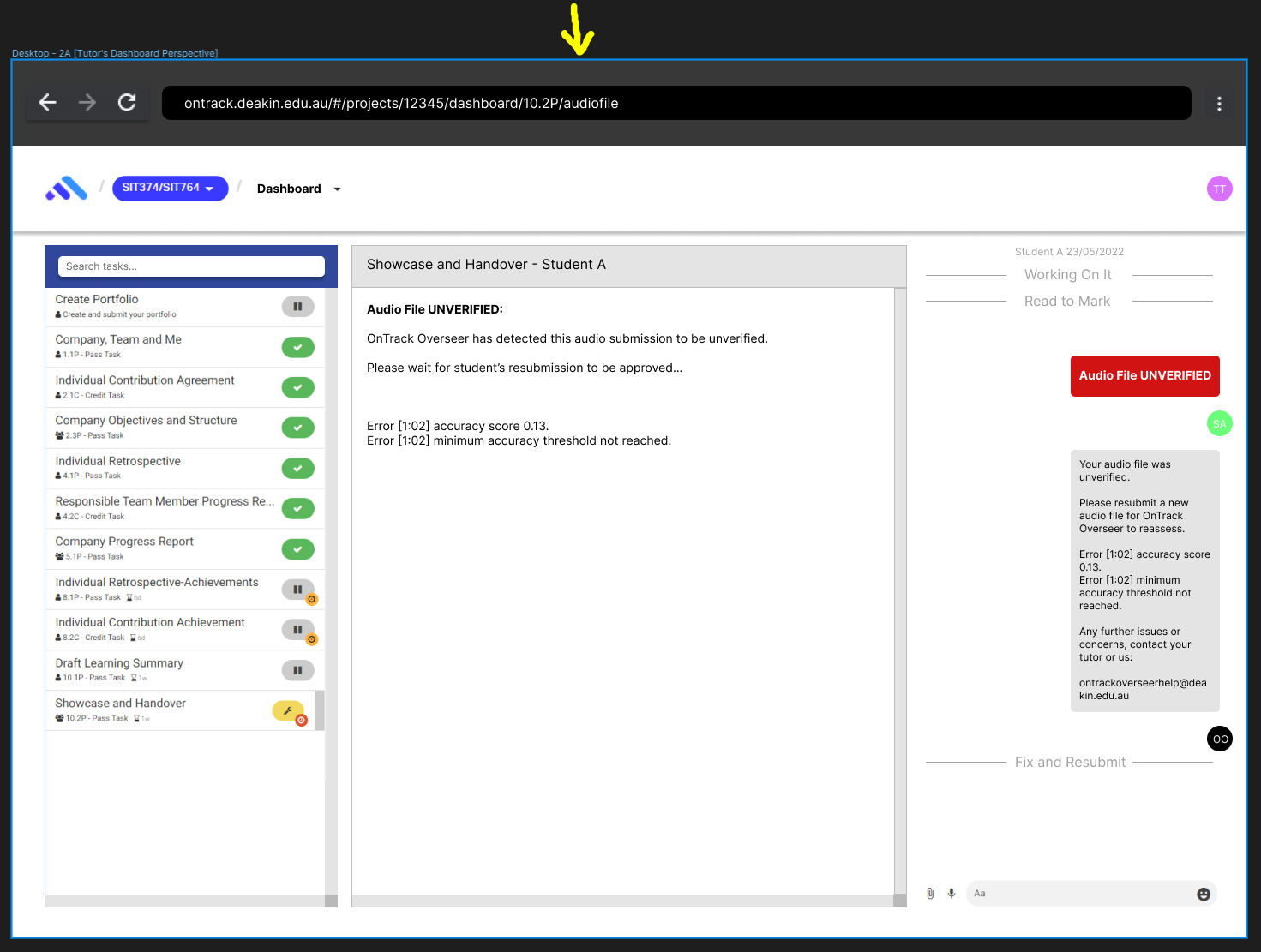The height and width of the screenshot is (952, 1261).
Task: Click the microphone record icon
Action: tap(952, 894)
